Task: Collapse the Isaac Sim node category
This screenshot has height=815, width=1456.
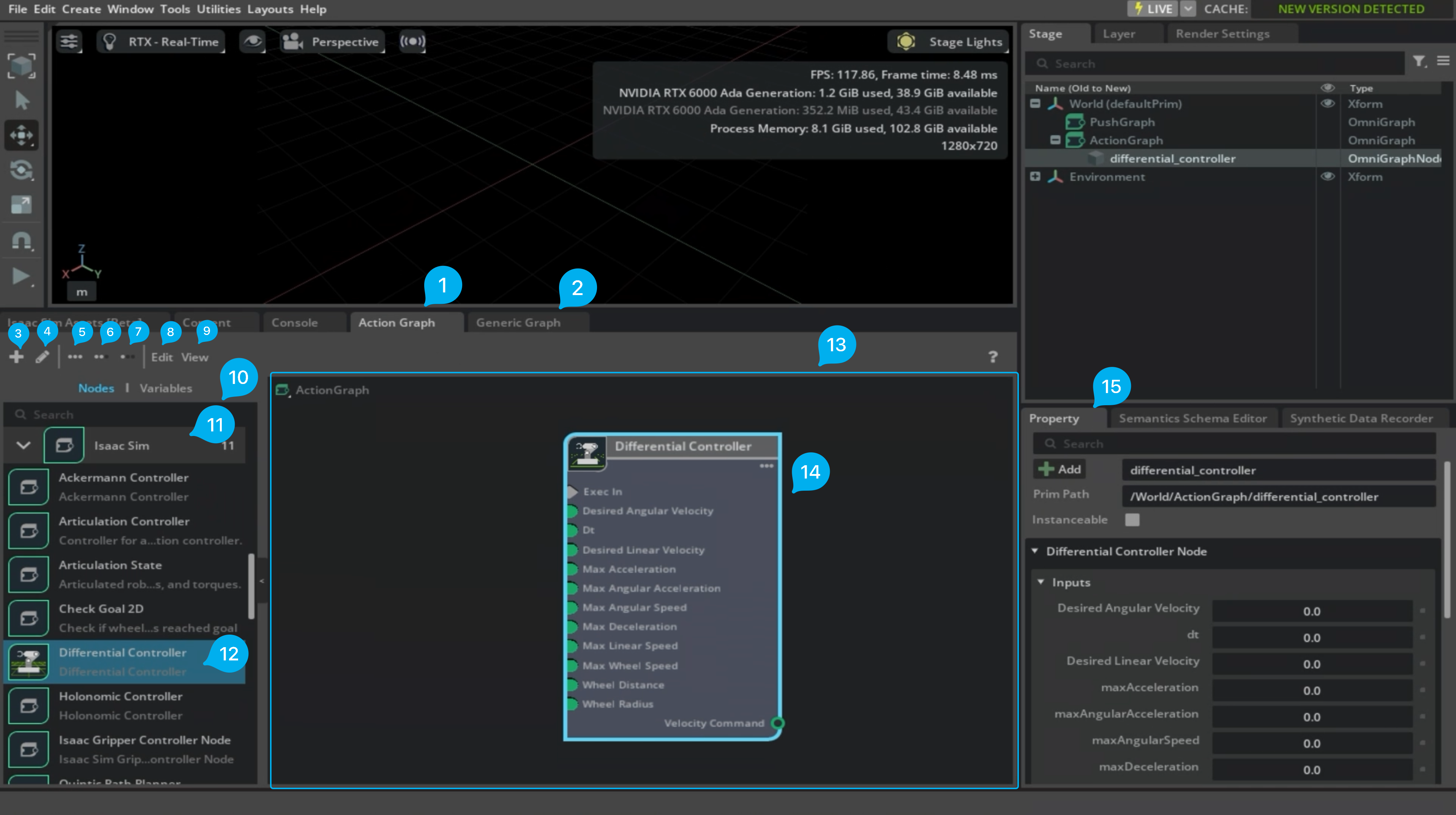Action: tap(23, 445)
